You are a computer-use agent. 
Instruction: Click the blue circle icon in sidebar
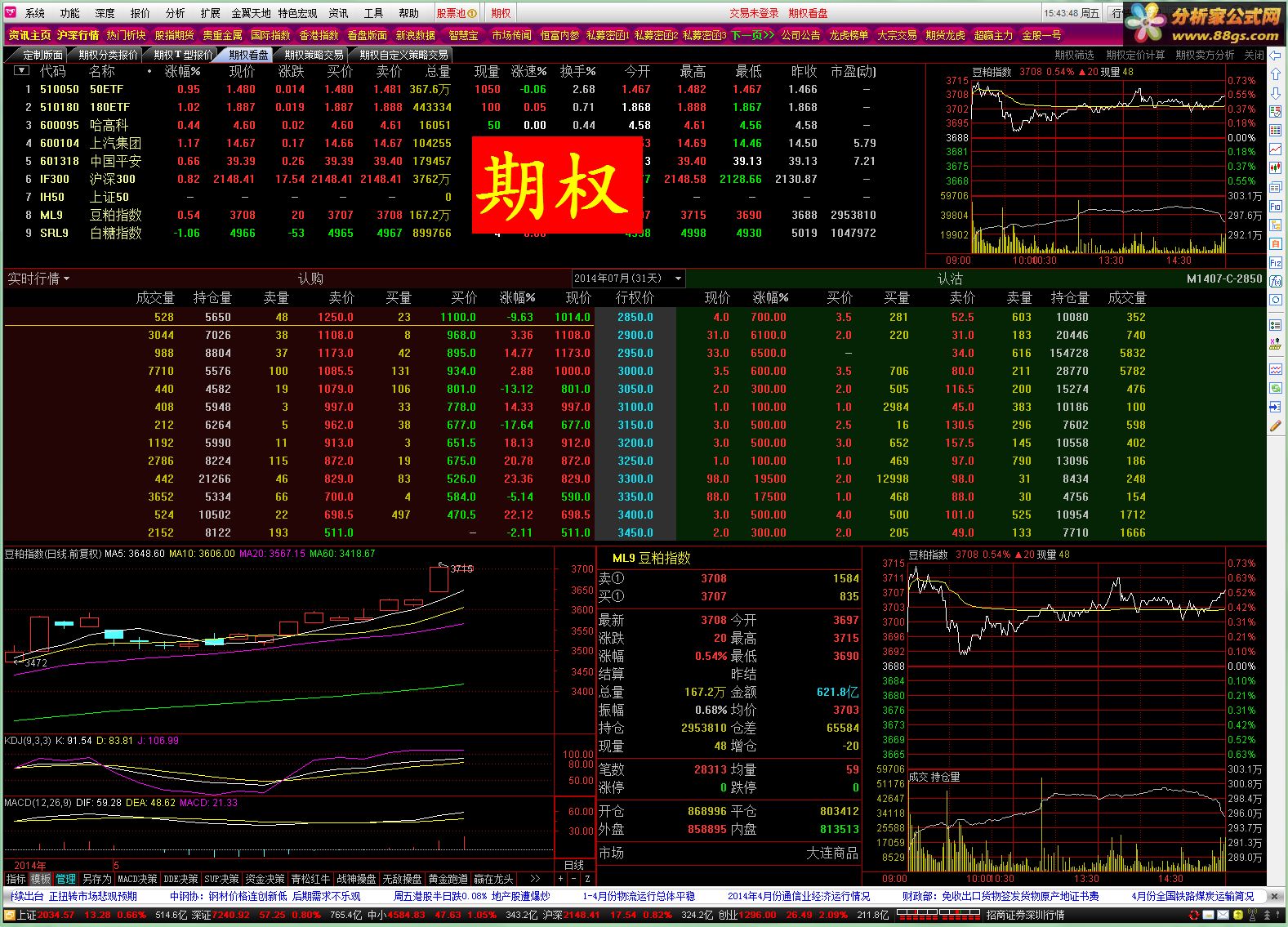point(1276,300)
